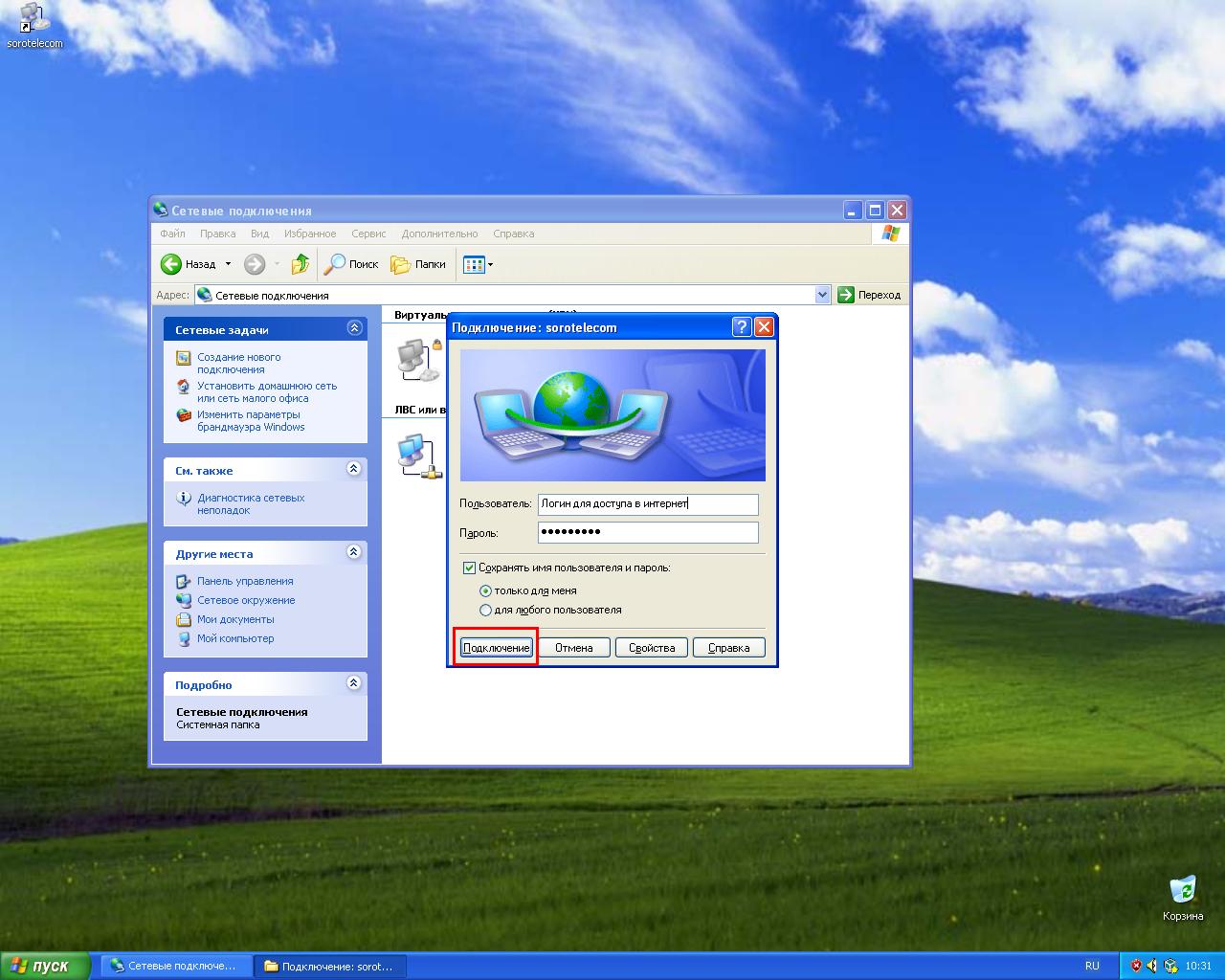Collapse the См. также panel
1225x980 pixels.
point(354,469)
